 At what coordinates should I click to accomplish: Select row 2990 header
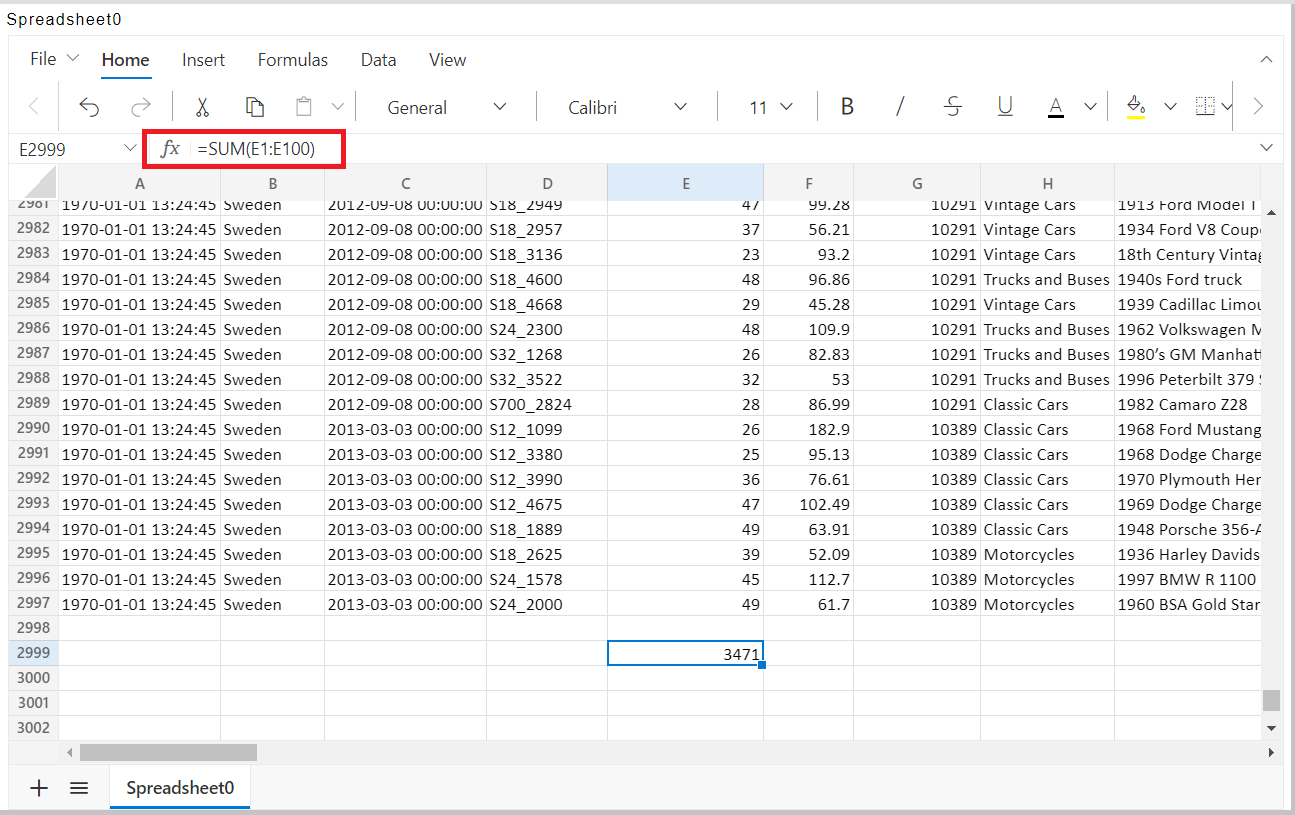tap(34, 428)
